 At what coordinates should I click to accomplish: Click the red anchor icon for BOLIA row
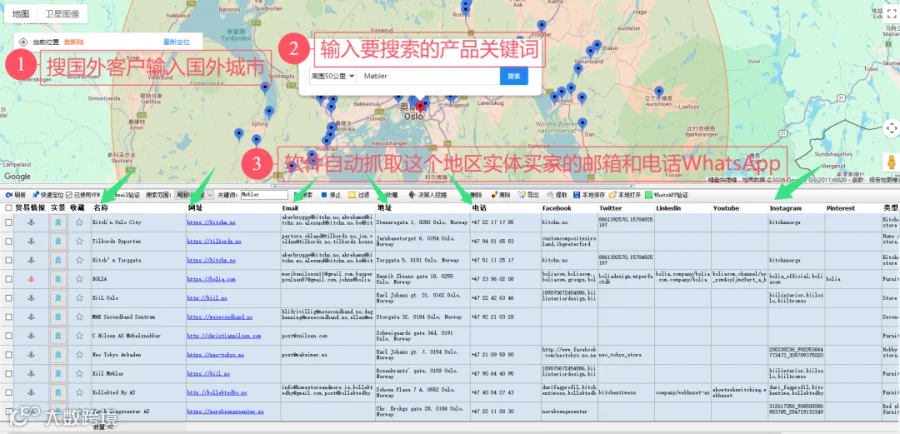point(31,279)
